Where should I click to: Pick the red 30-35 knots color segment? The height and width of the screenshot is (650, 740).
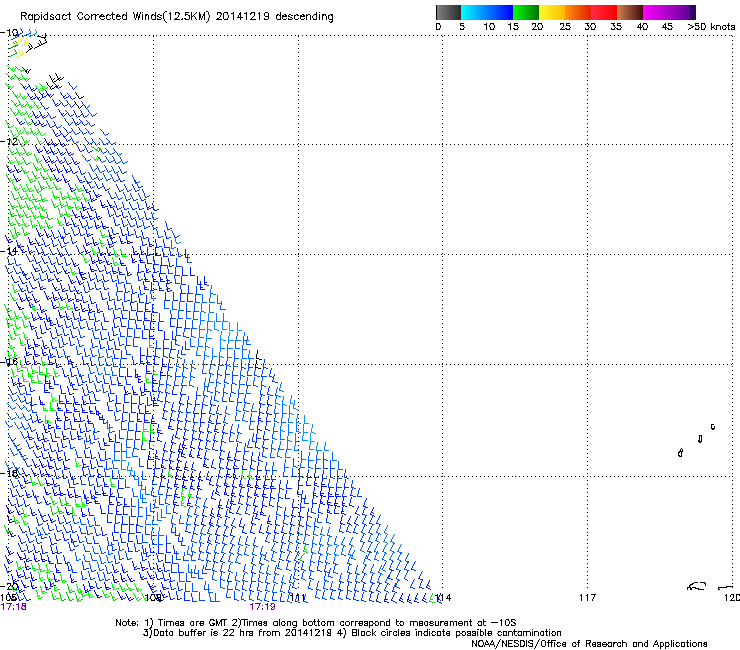(x=604, y=12)
